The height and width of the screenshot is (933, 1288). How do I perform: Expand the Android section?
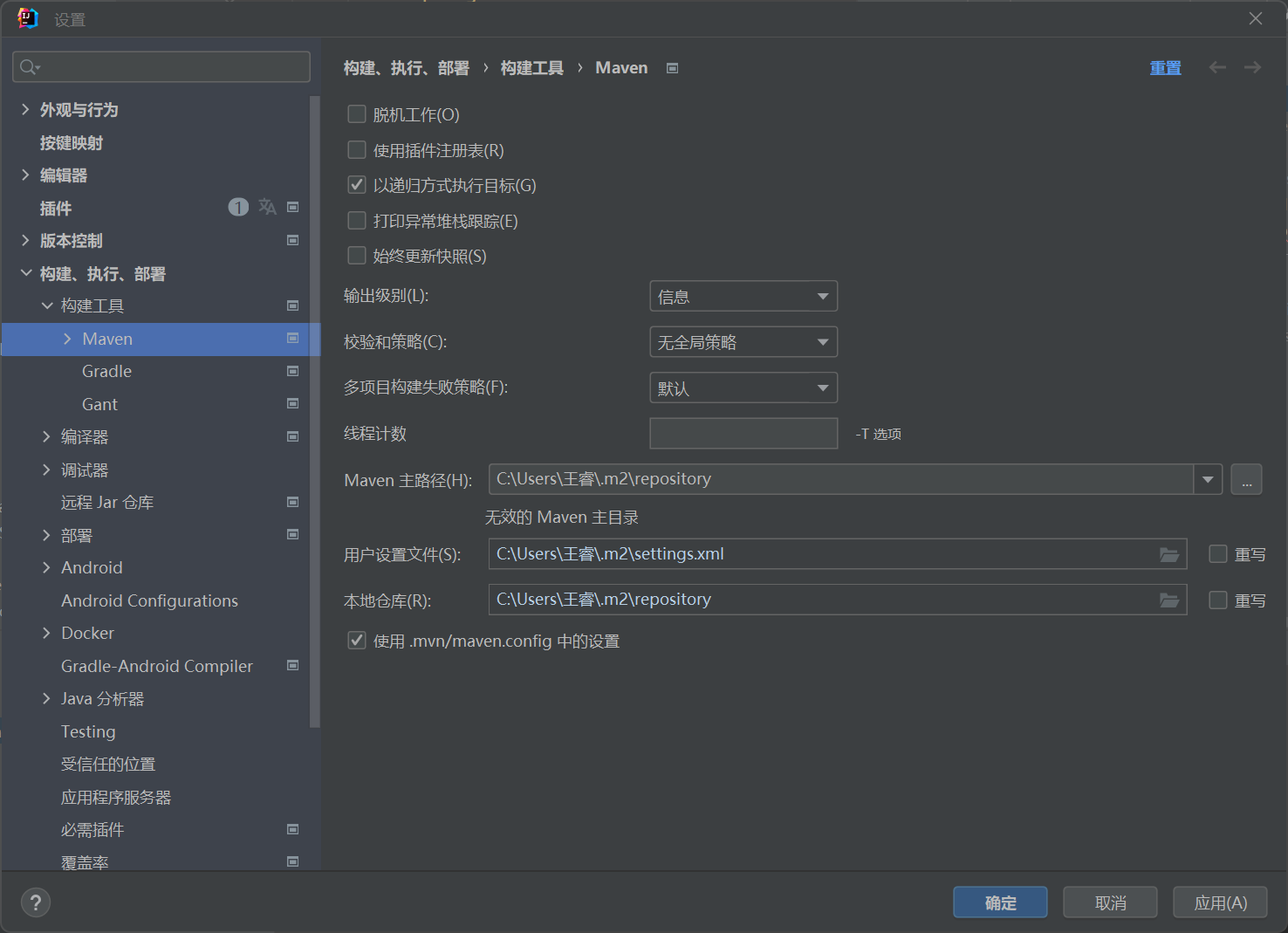tap(46, 567)
